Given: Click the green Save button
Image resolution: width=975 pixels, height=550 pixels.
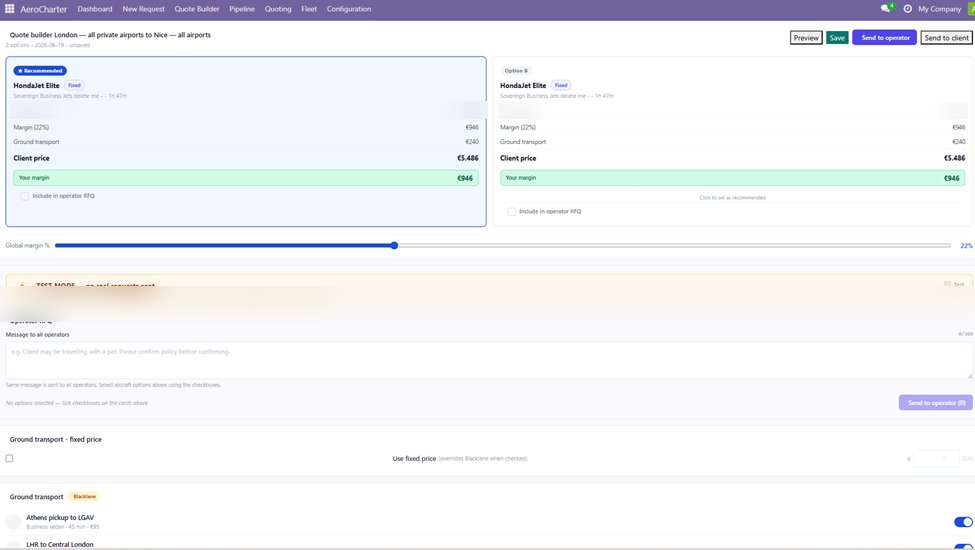Looking at the screenshot, I should point(837,38).
